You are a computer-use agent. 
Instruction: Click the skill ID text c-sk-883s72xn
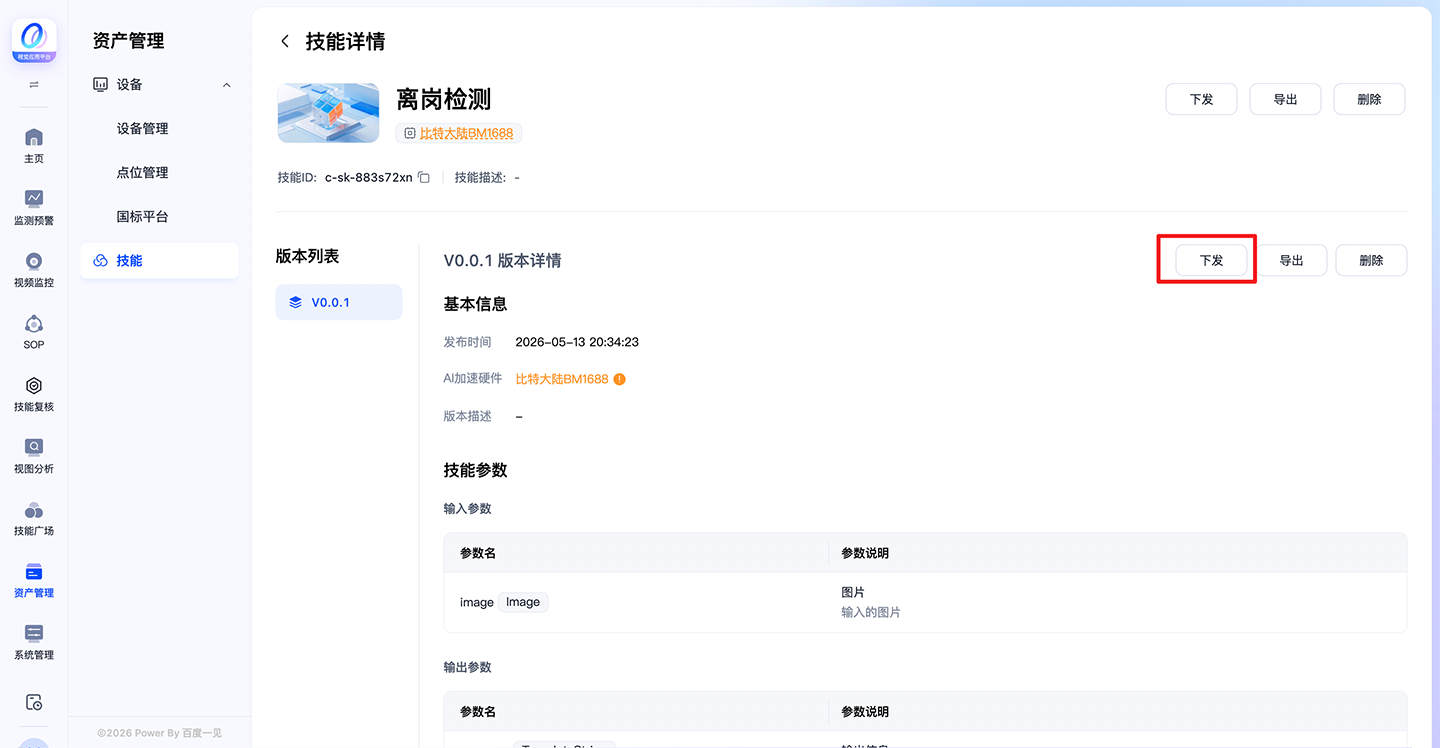point(368,177)
